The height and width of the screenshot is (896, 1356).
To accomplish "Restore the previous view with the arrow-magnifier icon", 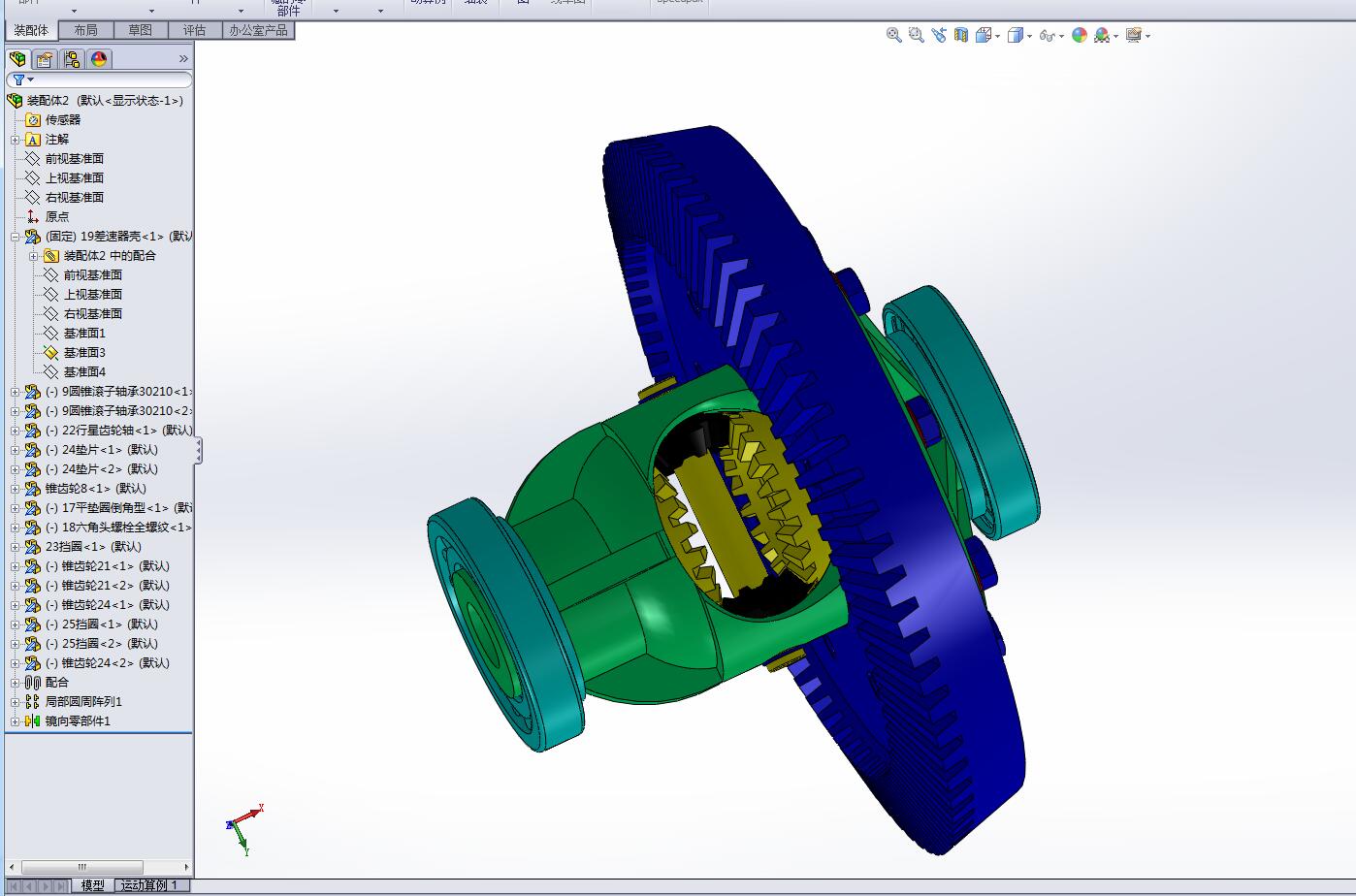I will [x=939, y=35].
